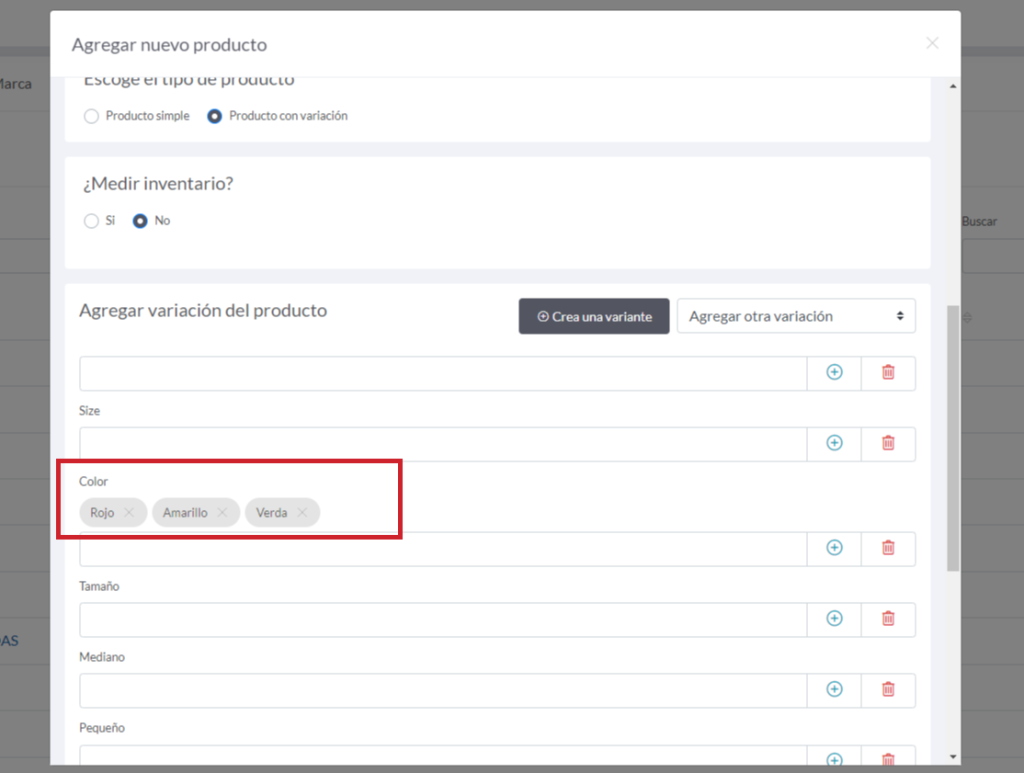Image resolution: width=1024 pixels, height=773 pixels.
Task: Remove the Verda tag with its X
Action: point(302,513)
